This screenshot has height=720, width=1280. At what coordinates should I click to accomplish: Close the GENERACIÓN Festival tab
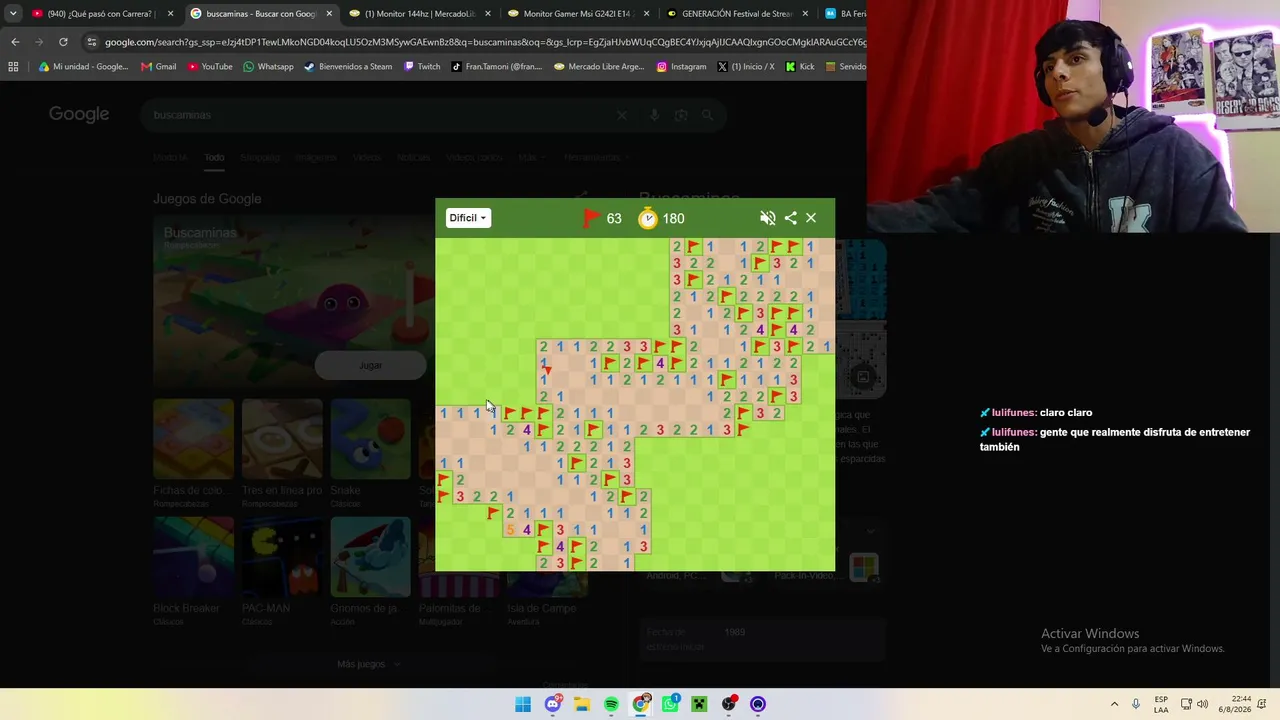pos(805,14)
